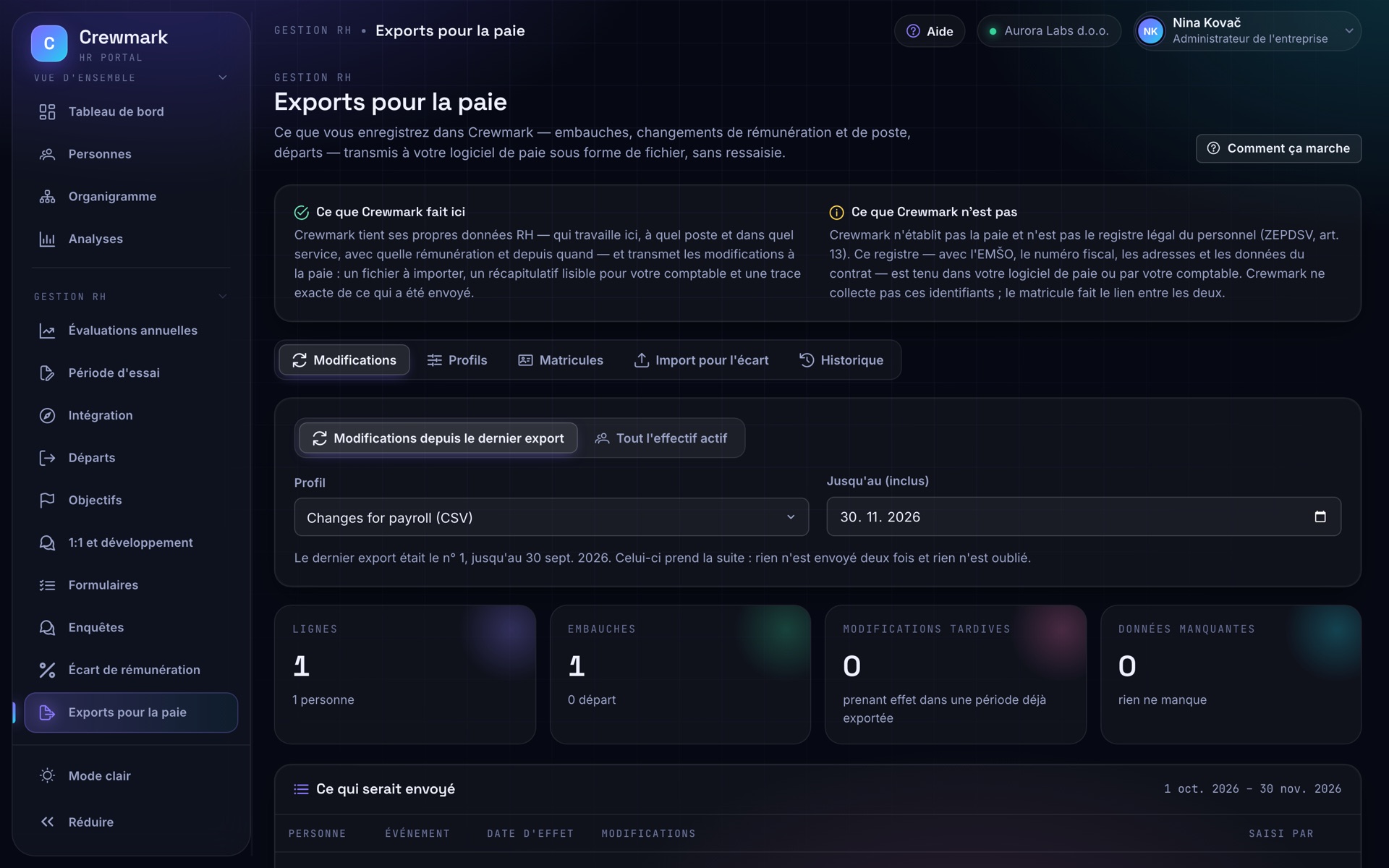Open Intégration compass icon

pos(47,415)
